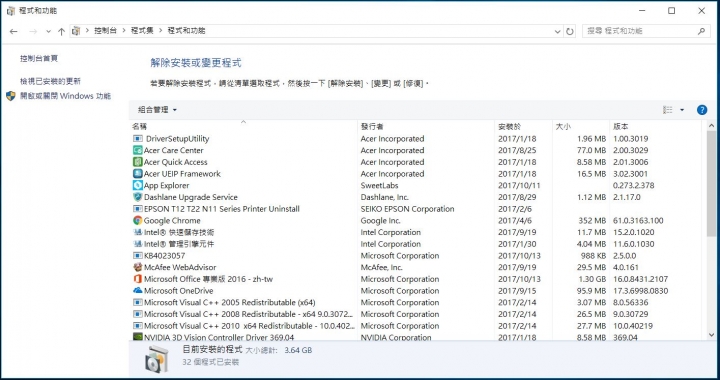Screen dimensions: 720x380
Task: Click version 61.0.3163.100
Action: (638, 220)
